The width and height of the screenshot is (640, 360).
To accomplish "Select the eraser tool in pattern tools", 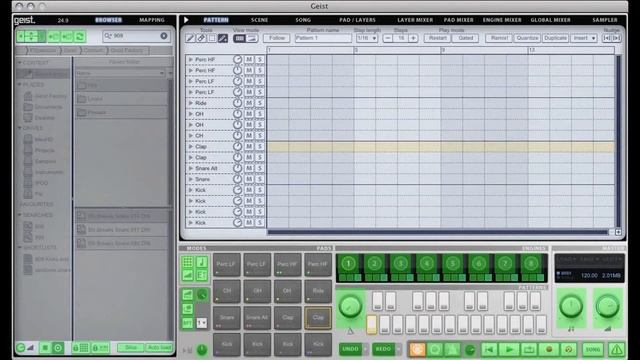I will coord(201,38).
